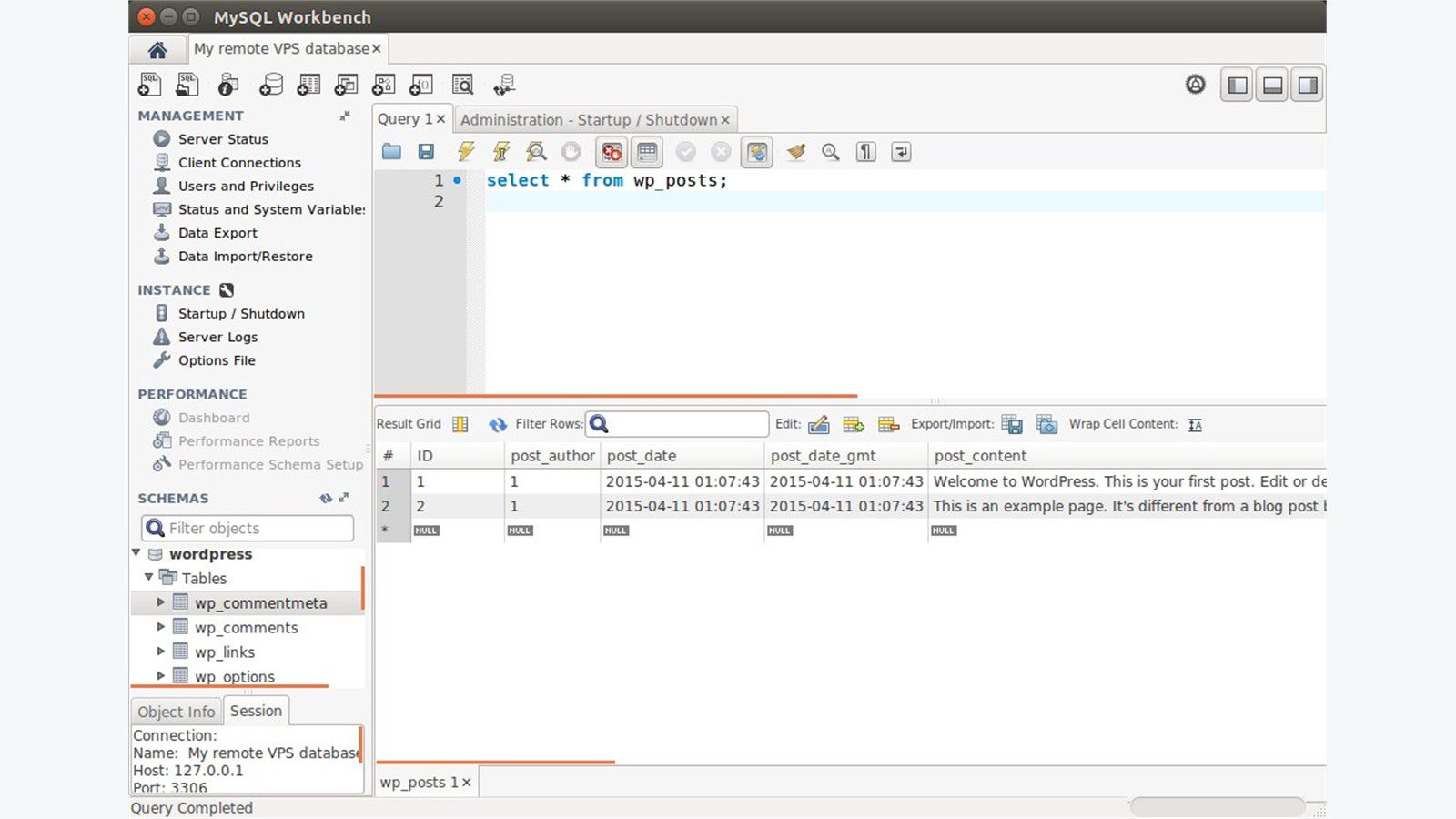Create a new view icon
This screenshot has height=819, width=1456.
(x=346, y=85)
